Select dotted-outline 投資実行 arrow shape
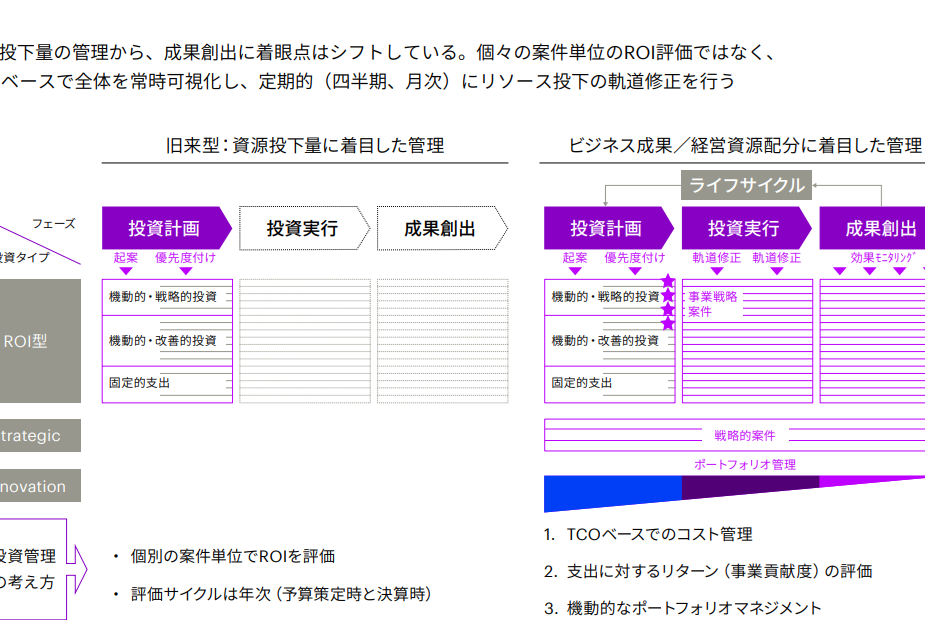This screenshot has height=620, width=925. click(305, 228)
